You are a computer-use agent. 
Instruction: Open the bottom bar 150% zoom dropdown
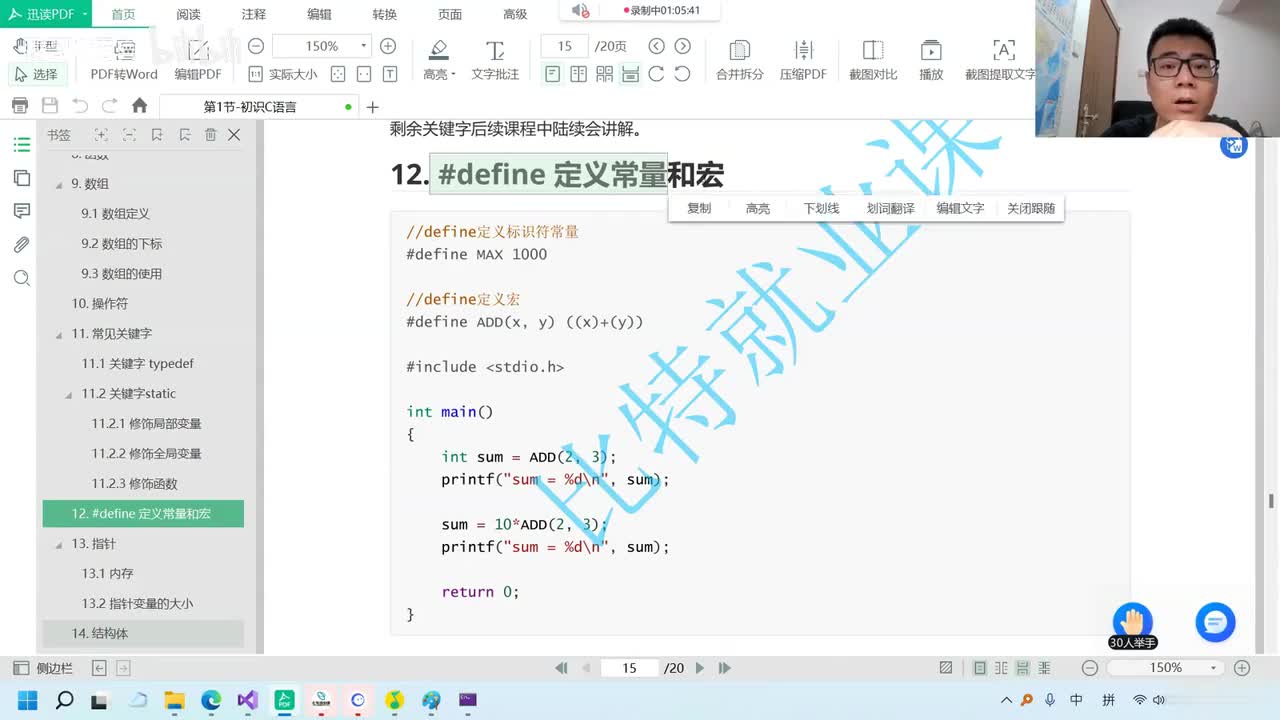[1214, 668]
